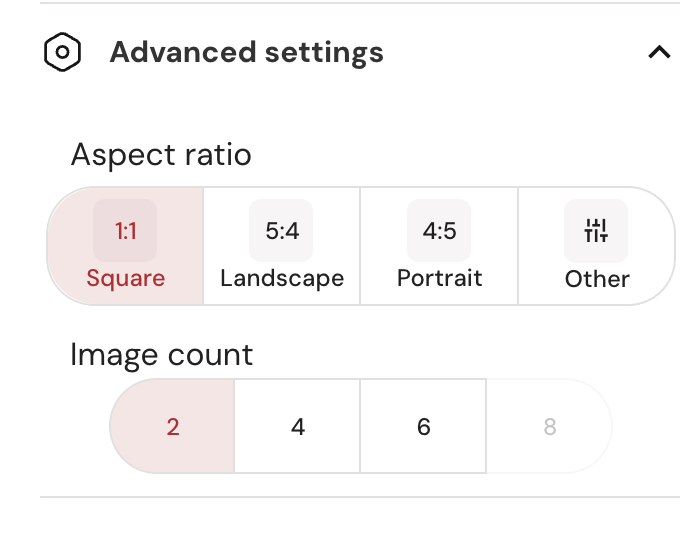
Task: Collapse Advanced settings with the chevron
Action: tap(659, 52)
